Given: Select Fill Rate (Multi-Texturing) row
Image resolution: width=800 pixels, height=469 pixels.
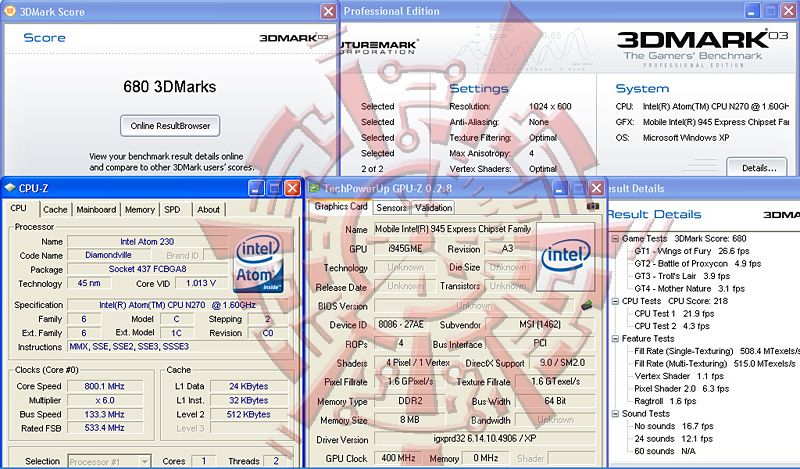Looking at the screenshot, I should coord(715,363).
